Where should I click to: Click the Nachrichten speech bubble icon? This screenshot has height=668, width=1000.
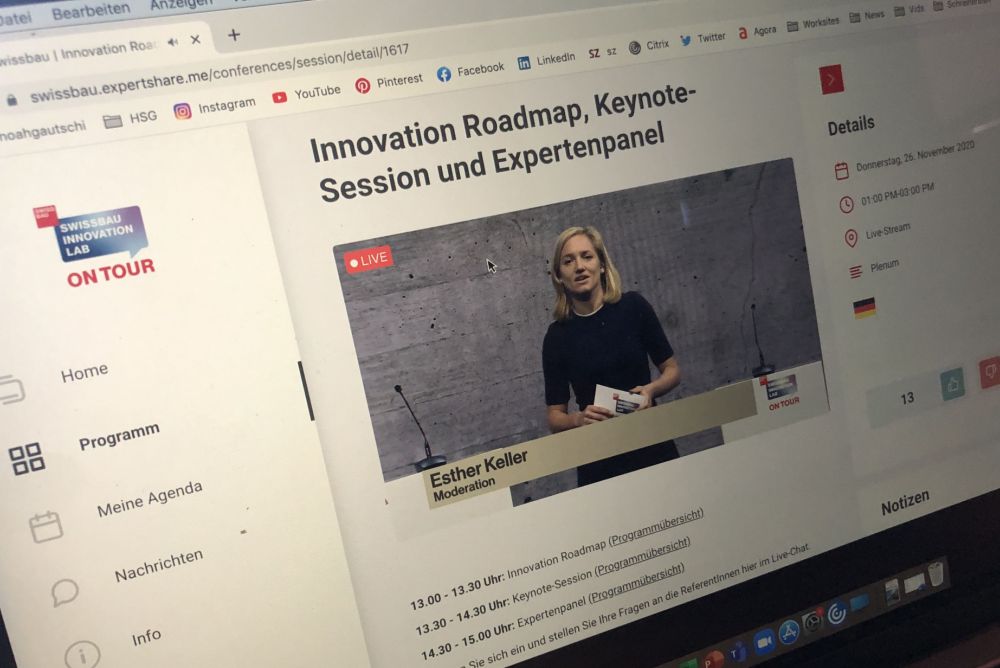click(65, 592)
